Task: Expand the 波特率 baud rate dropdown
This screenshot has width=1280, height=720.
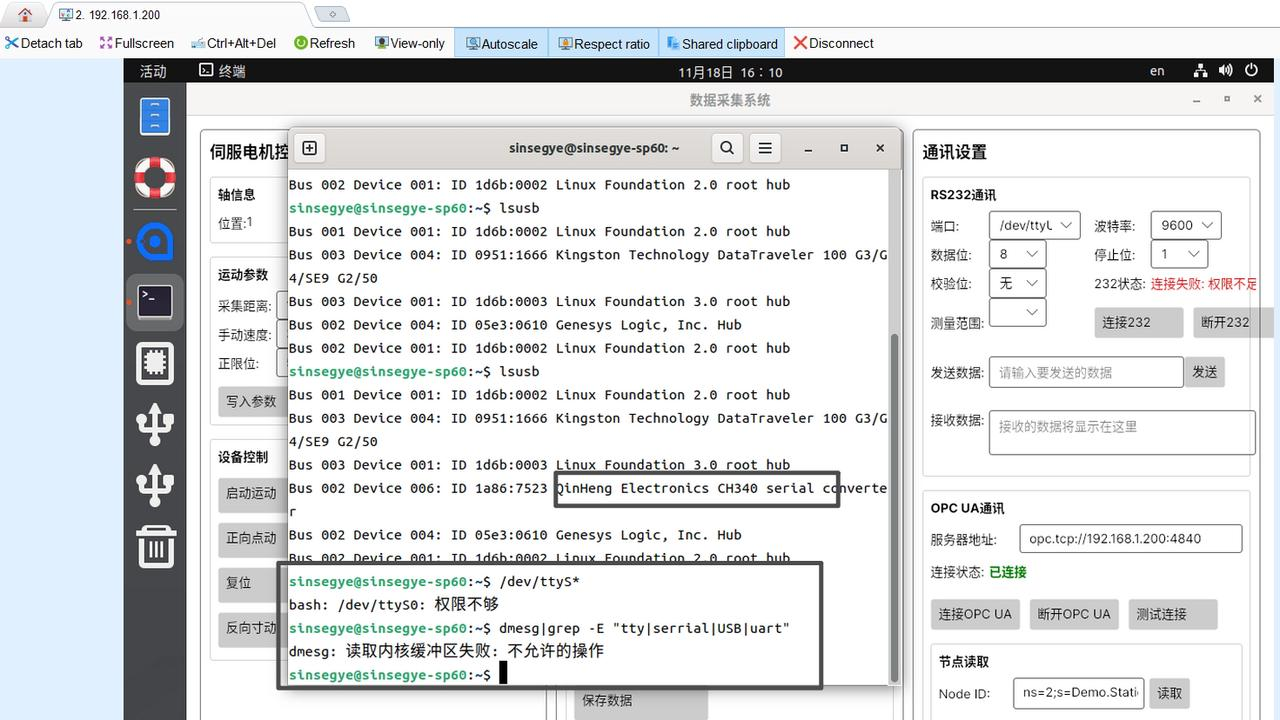Action: 1186,225
